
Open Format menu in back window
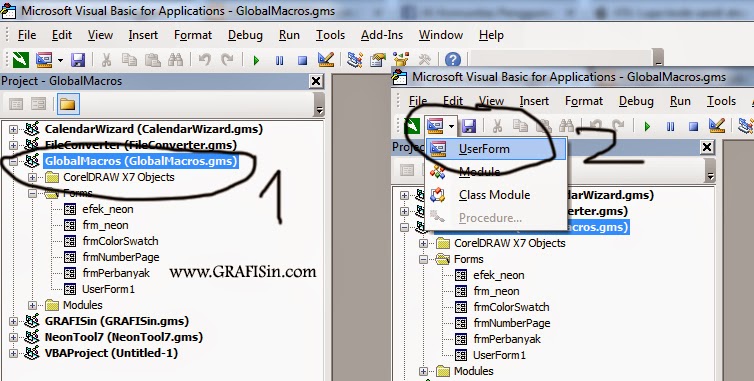click(193, 35)
